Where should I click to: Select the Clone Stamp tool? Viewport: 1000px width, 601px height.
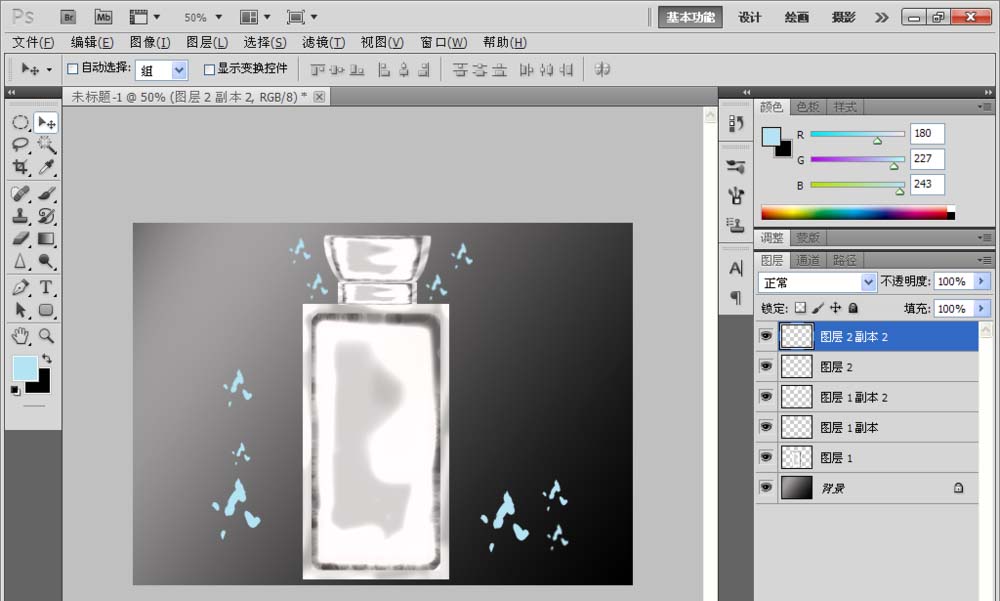20,216
